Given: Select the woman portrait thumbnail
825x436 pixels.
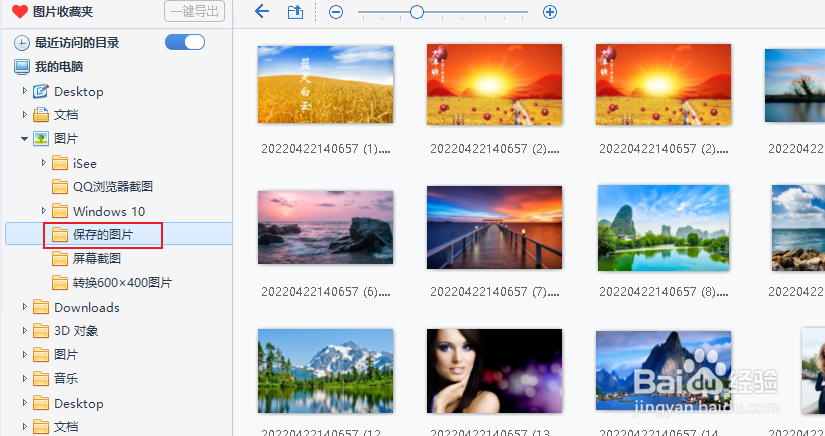Looking at the screenshot, I should click(494, 371).
